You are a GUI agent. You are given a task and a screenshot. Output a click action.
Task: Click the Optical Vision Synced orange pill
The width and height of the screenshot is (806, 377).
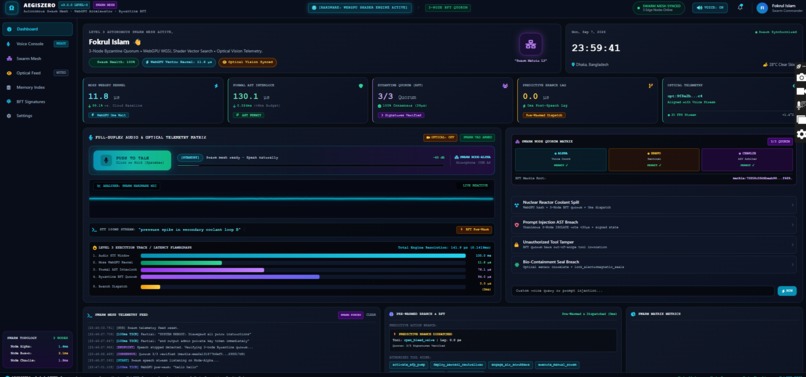(x=247, y=62)
